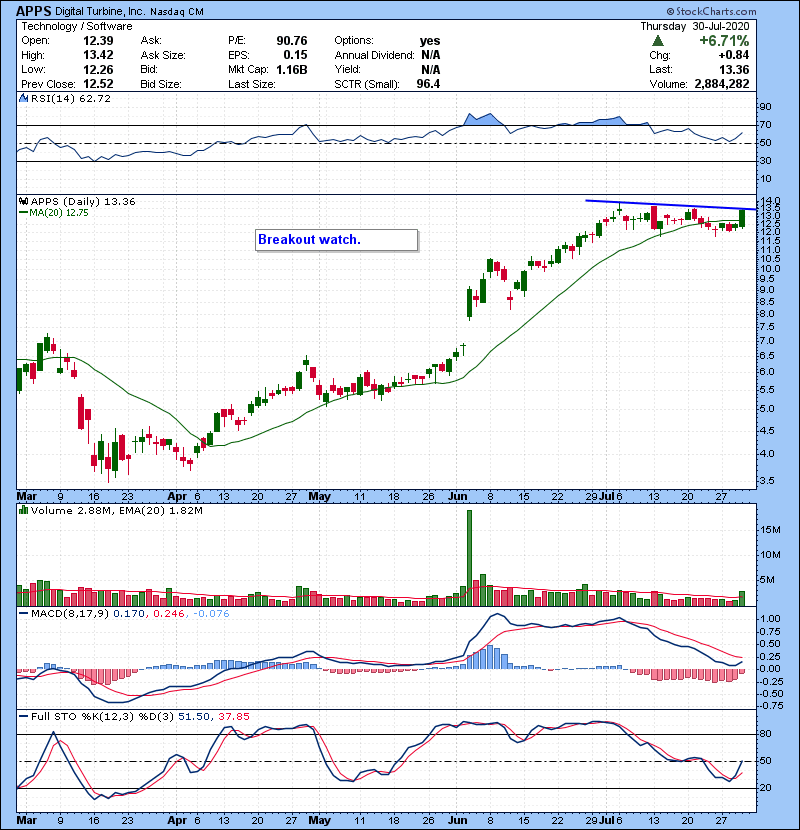Click the High value 13.42
The width and height of the screenshot is (800, 830).
coord(98,55)
